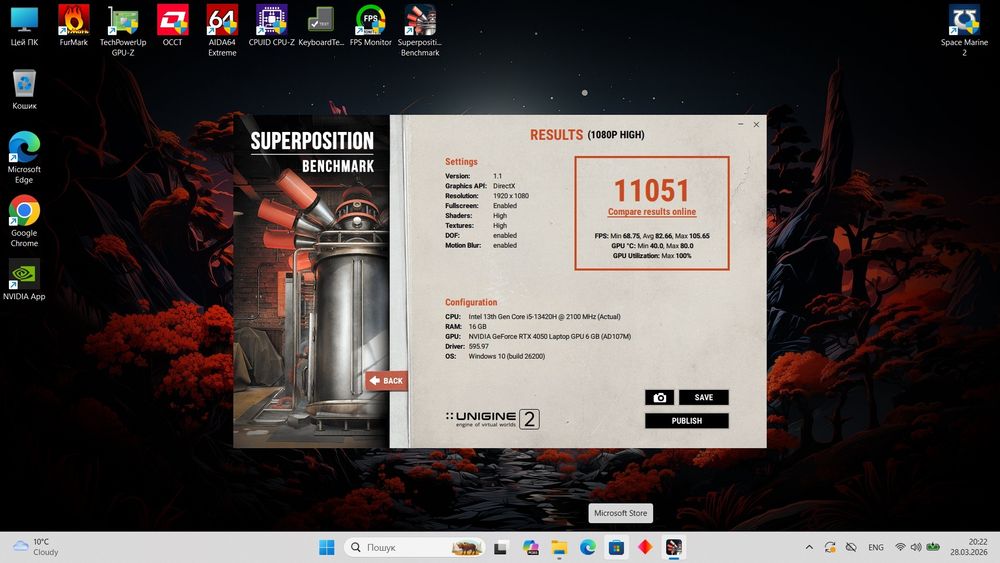
Task: Open the volume tray icon
Action: click(x=916, y=547)
